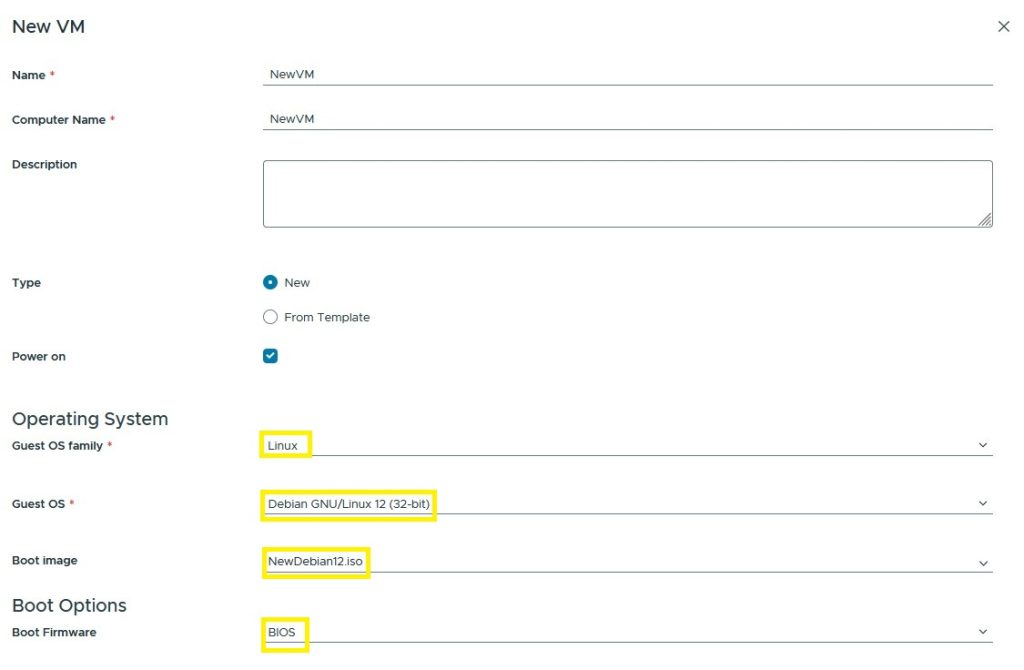Click the chevron arrow on Boot Firmware row
The height and width of the screenshot is (670, 1024).
(x=982, y=632)
